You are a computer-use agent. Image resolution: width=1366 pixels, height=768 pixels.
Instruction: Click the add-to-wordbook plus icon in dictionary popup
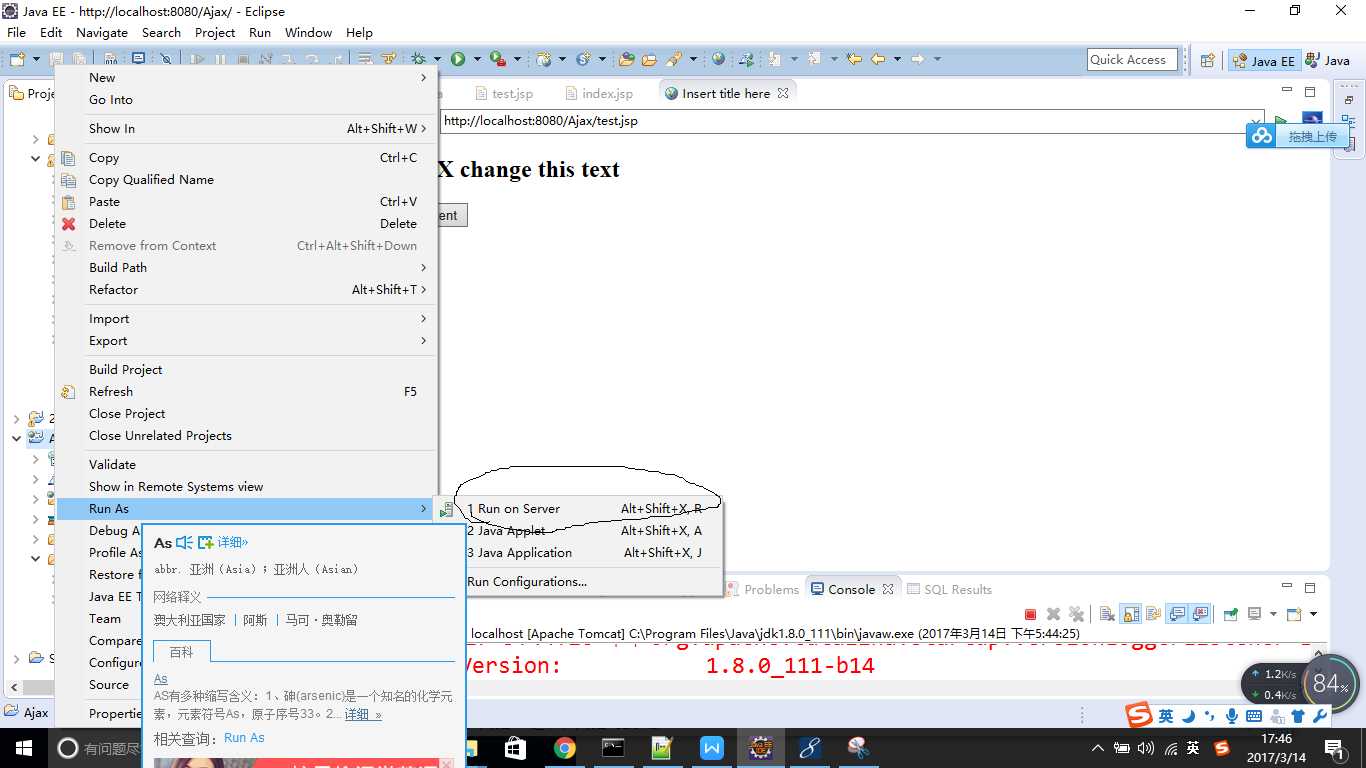point(206,543)
